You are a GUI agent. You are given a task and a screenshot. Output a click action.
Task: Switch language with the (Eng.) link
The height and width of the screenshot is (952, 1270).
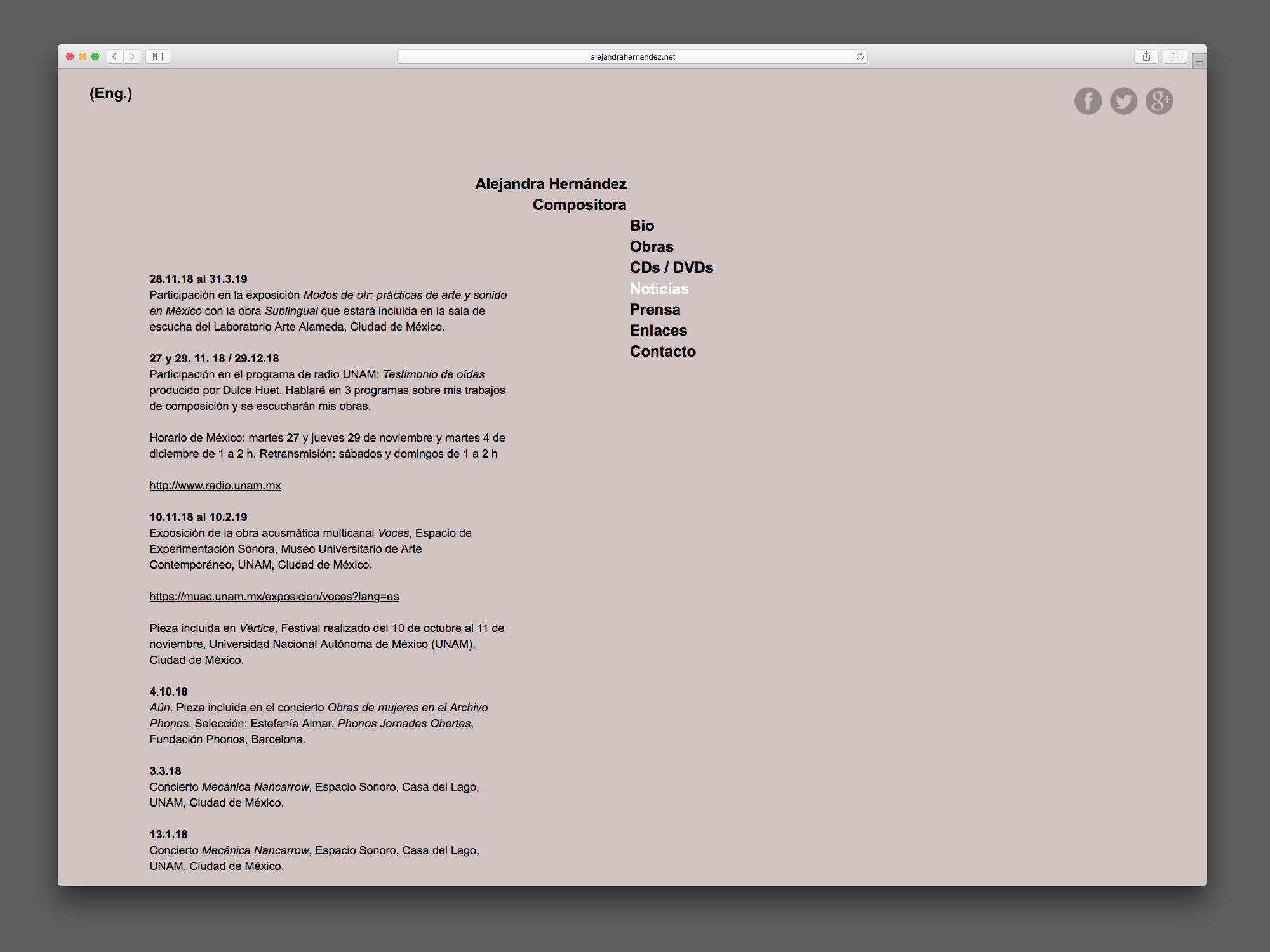(x=111, y=93)
